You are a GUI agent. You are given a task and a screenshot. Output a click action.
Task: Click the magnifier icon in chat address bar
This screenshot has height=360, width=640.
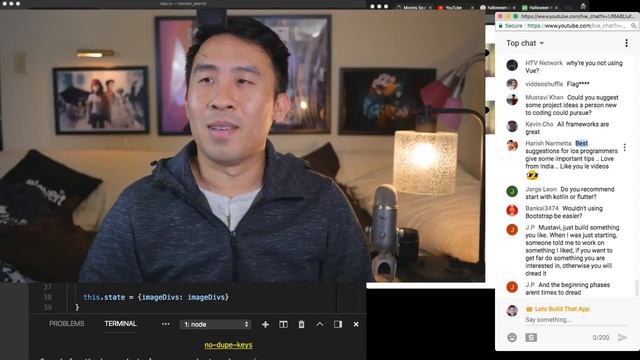[x=633, y=26]
